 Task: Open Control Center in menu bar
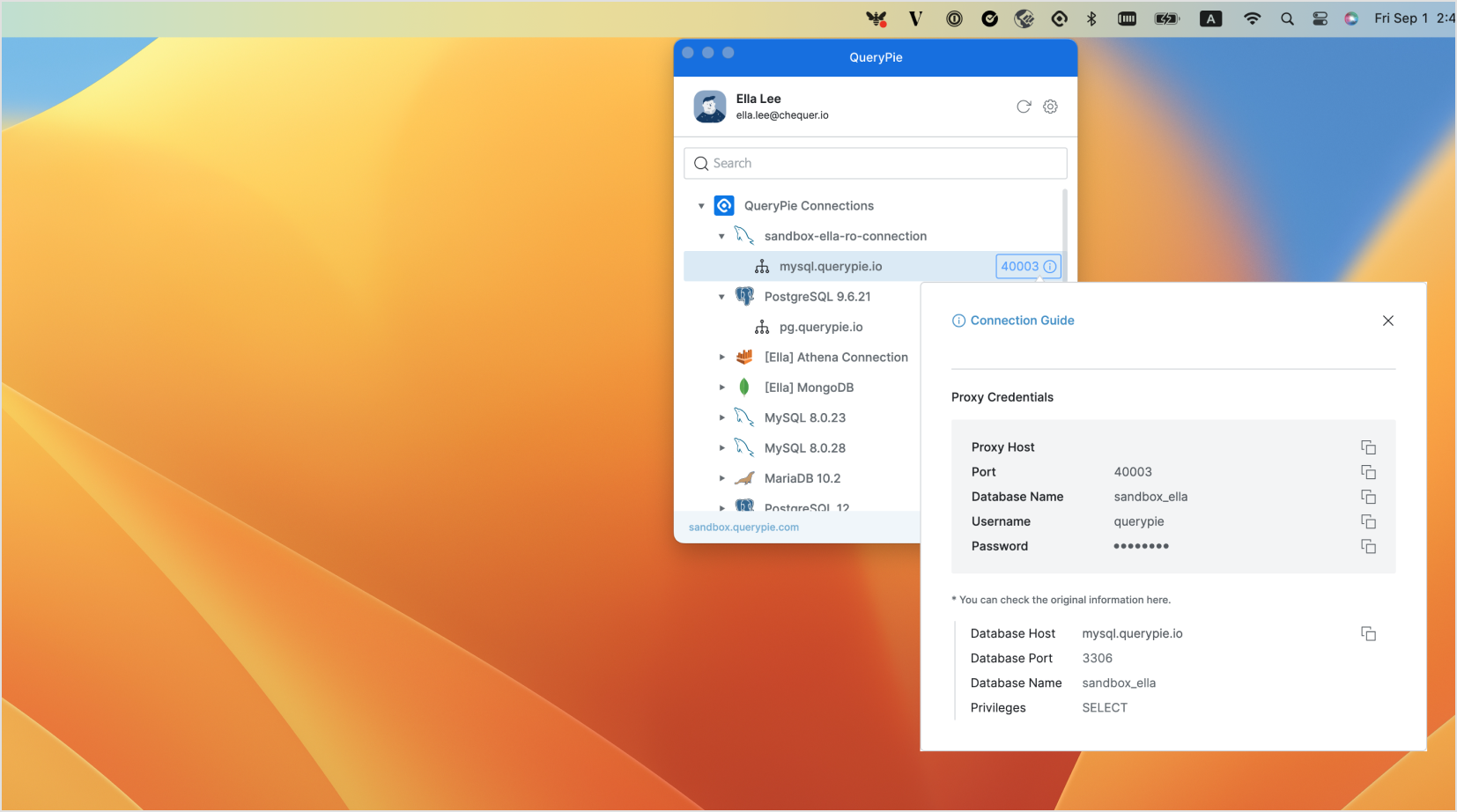coord(1320,18)
